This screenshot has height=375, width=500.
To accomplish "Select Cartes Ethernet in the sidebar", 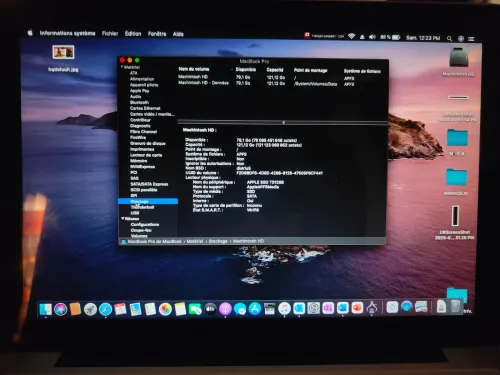I will click(x=145, y=108).
